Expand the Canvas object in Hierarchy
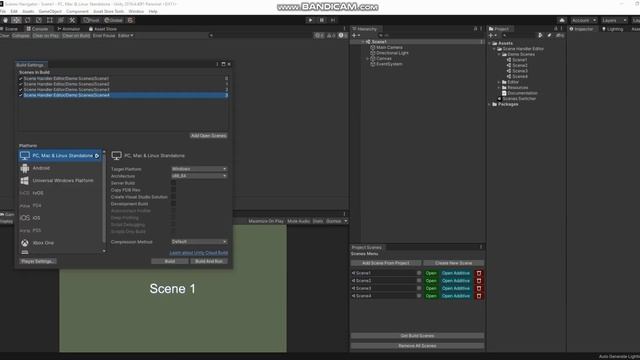Screen dimensions: 640x360 point(367,59)
